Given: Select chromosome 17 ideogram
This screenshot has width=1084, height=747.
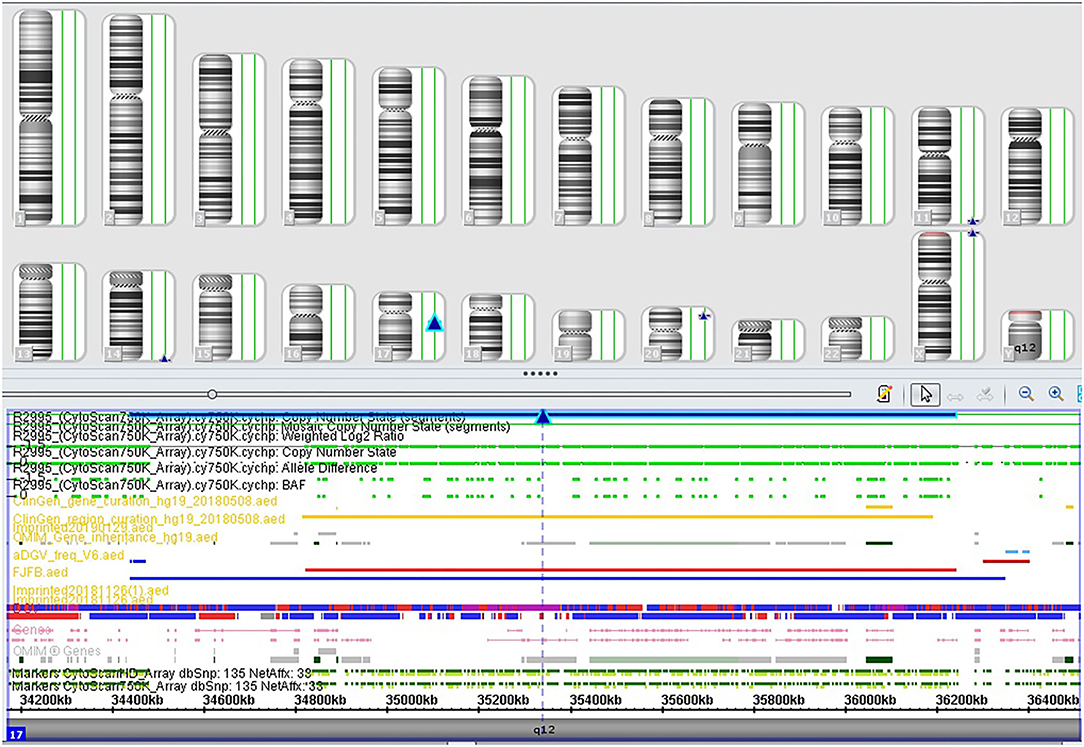Looking at the screenshot, I should tap(395, 326).
